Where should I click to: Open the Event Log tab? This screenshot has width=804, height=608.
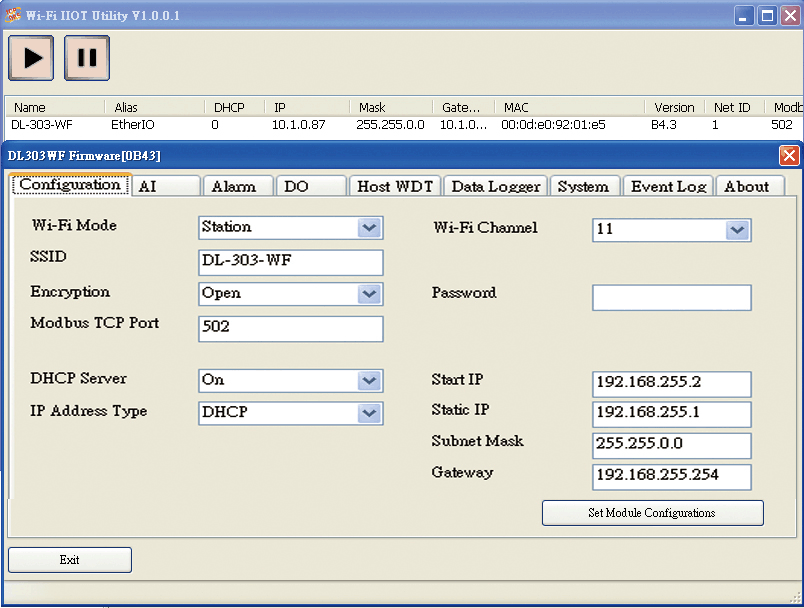click(x=668, y=186)
